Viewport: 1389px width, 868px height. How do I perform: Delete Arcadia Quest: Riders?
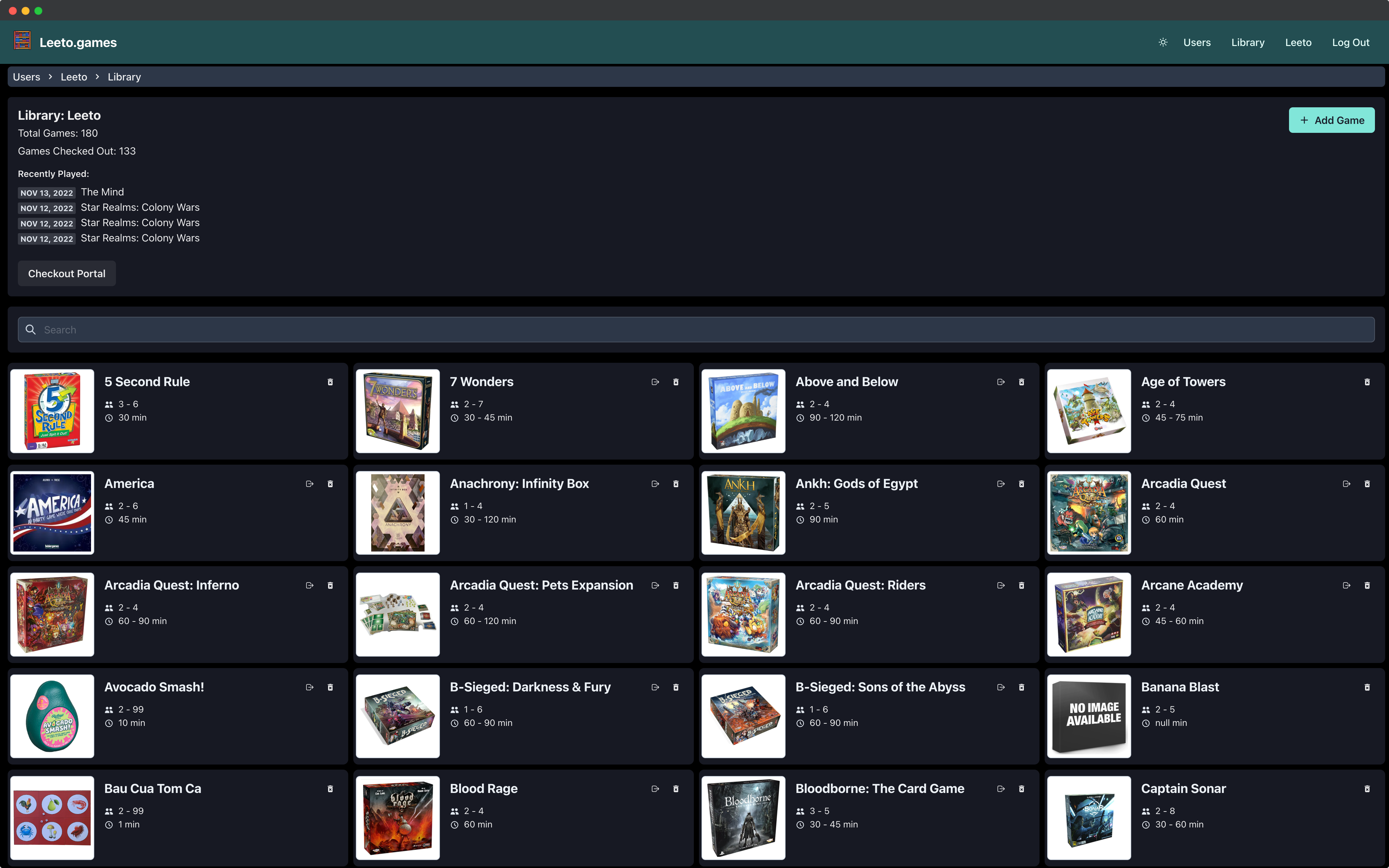tap(1022, 586)
